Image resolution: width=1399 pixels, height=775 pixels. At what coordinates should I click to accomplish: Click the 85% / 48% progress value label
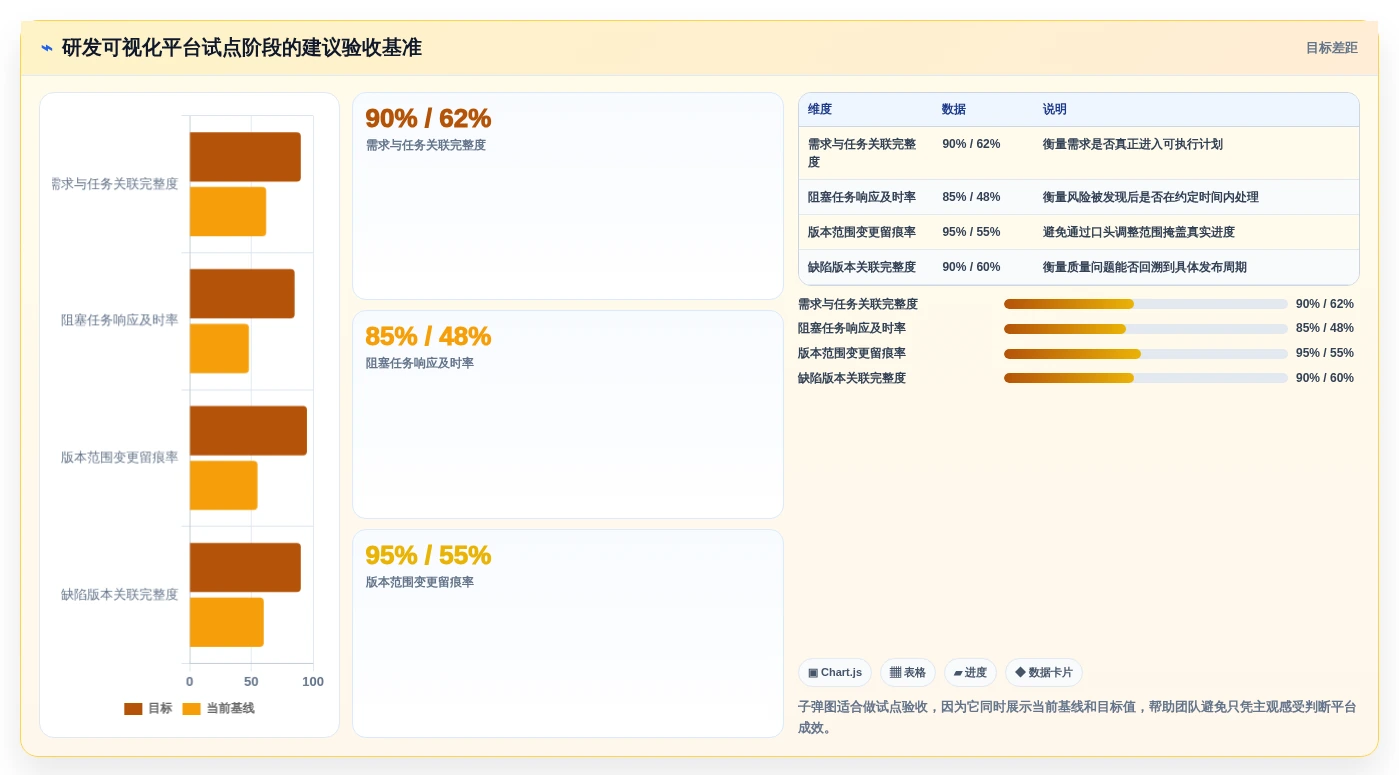pyautogui.click(x=1325, y=328)
